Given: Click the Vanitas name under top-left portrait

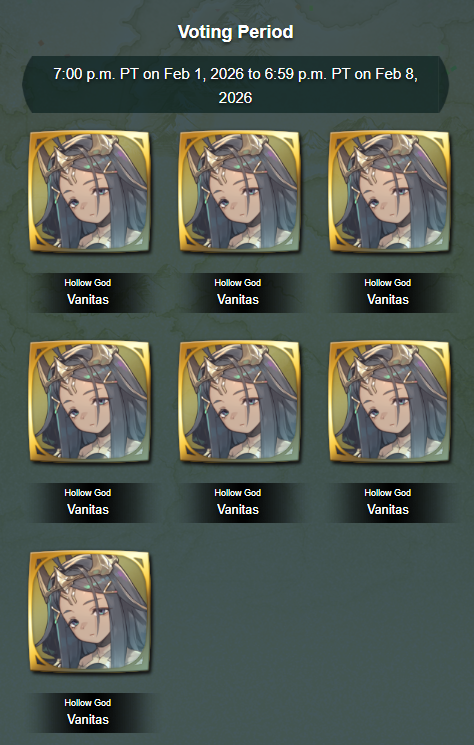Looking at the screenshot, I should click(88, 299).
